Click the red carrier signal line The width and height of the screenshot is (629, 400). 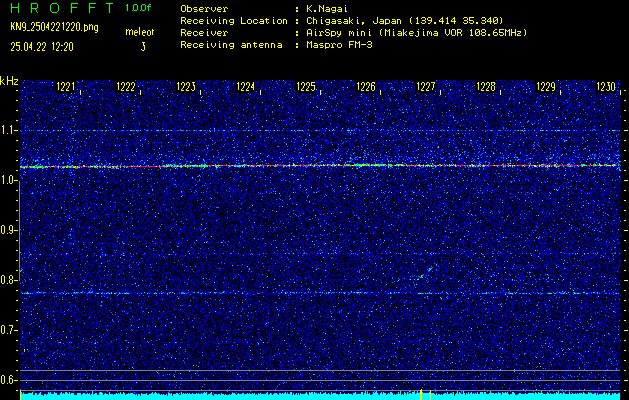click(x=320, y=166)
